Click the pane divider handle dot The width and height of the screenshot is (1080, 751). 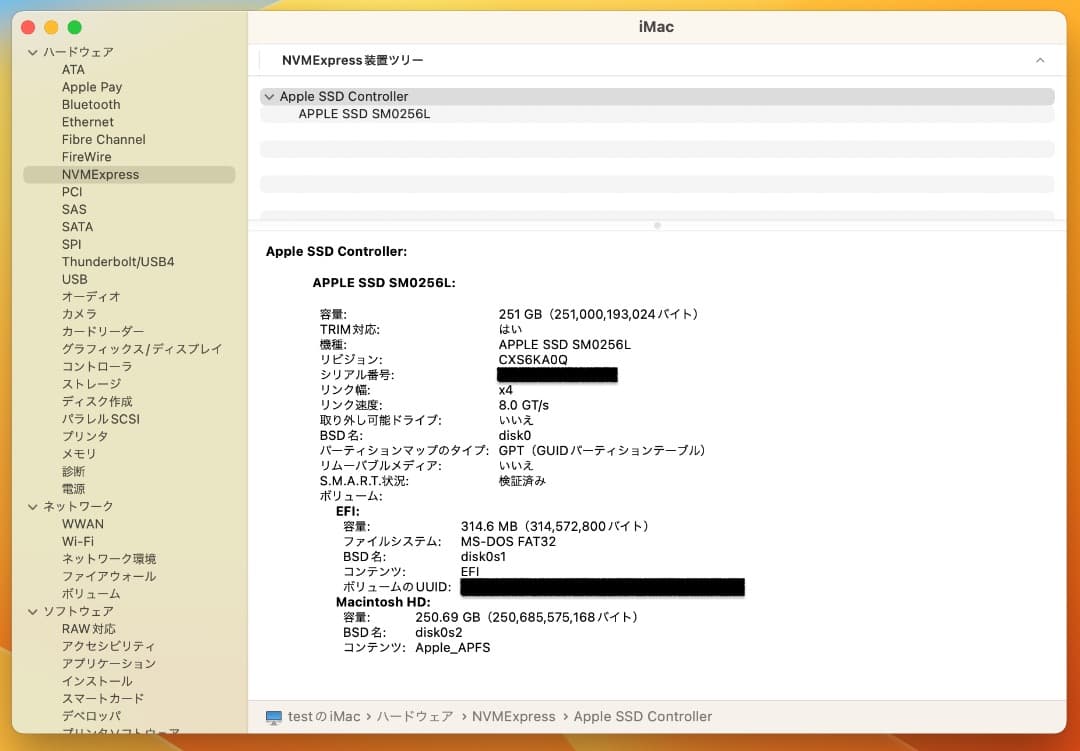click(657, 226)
